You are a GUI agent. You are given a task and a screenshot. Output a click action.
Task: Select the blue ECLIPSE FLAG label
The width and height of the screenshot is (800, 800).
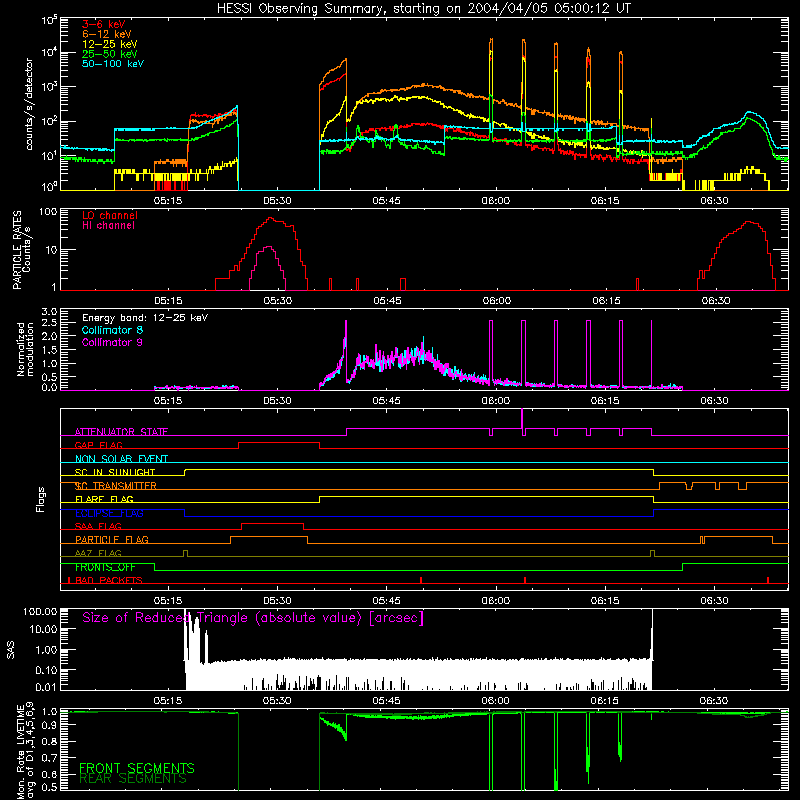tap(109, 513)
